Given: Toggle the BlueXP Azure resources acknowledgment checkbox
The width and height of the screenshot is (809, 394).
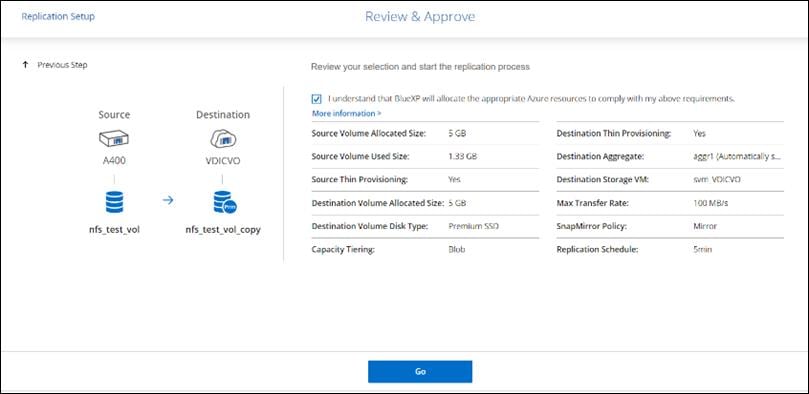Looking at the screenshot, I should point(317,98).
